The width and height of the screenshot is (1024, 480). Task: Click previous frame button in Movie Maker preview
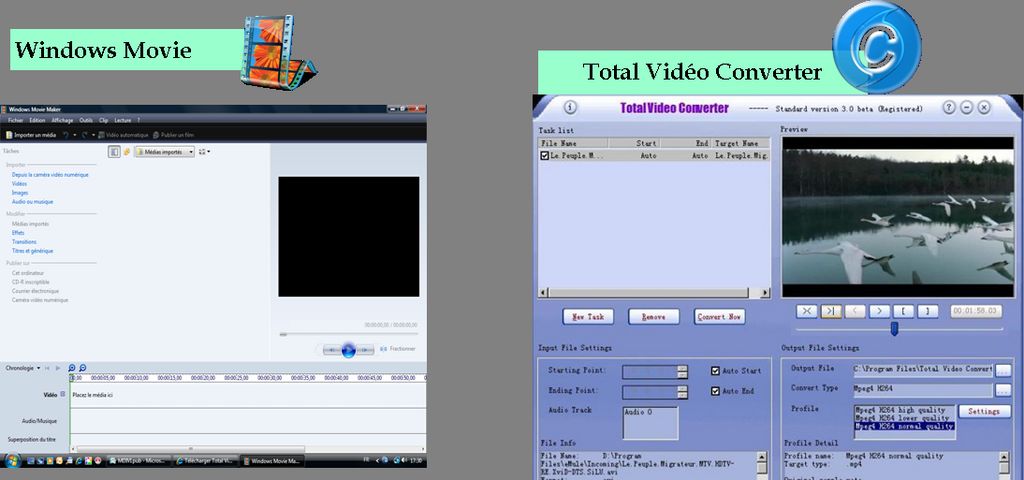tap(332, 350)
